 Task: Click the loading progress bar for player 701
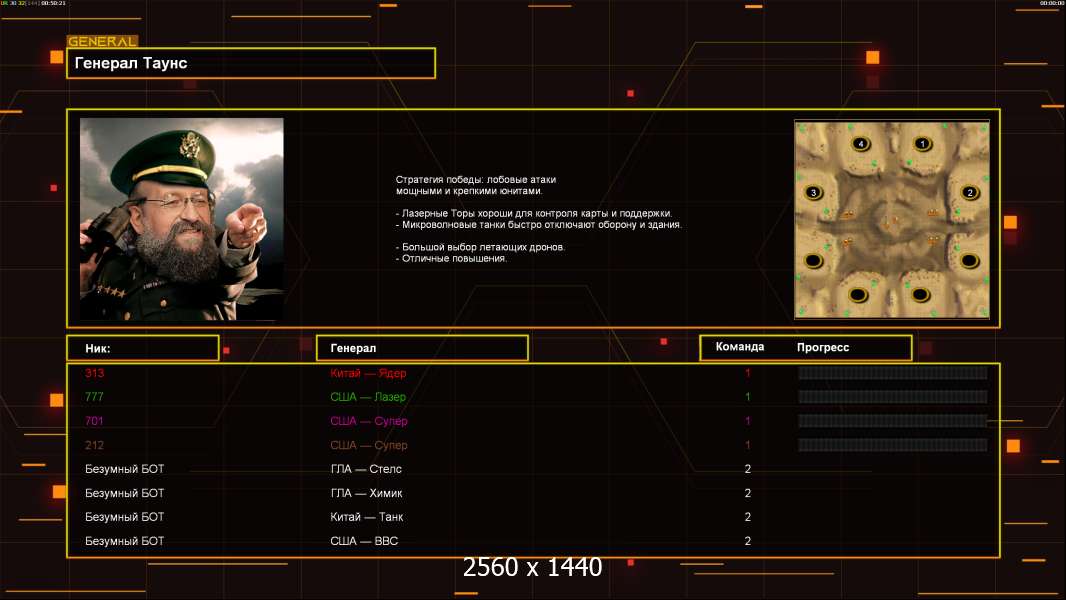[892, 421]
